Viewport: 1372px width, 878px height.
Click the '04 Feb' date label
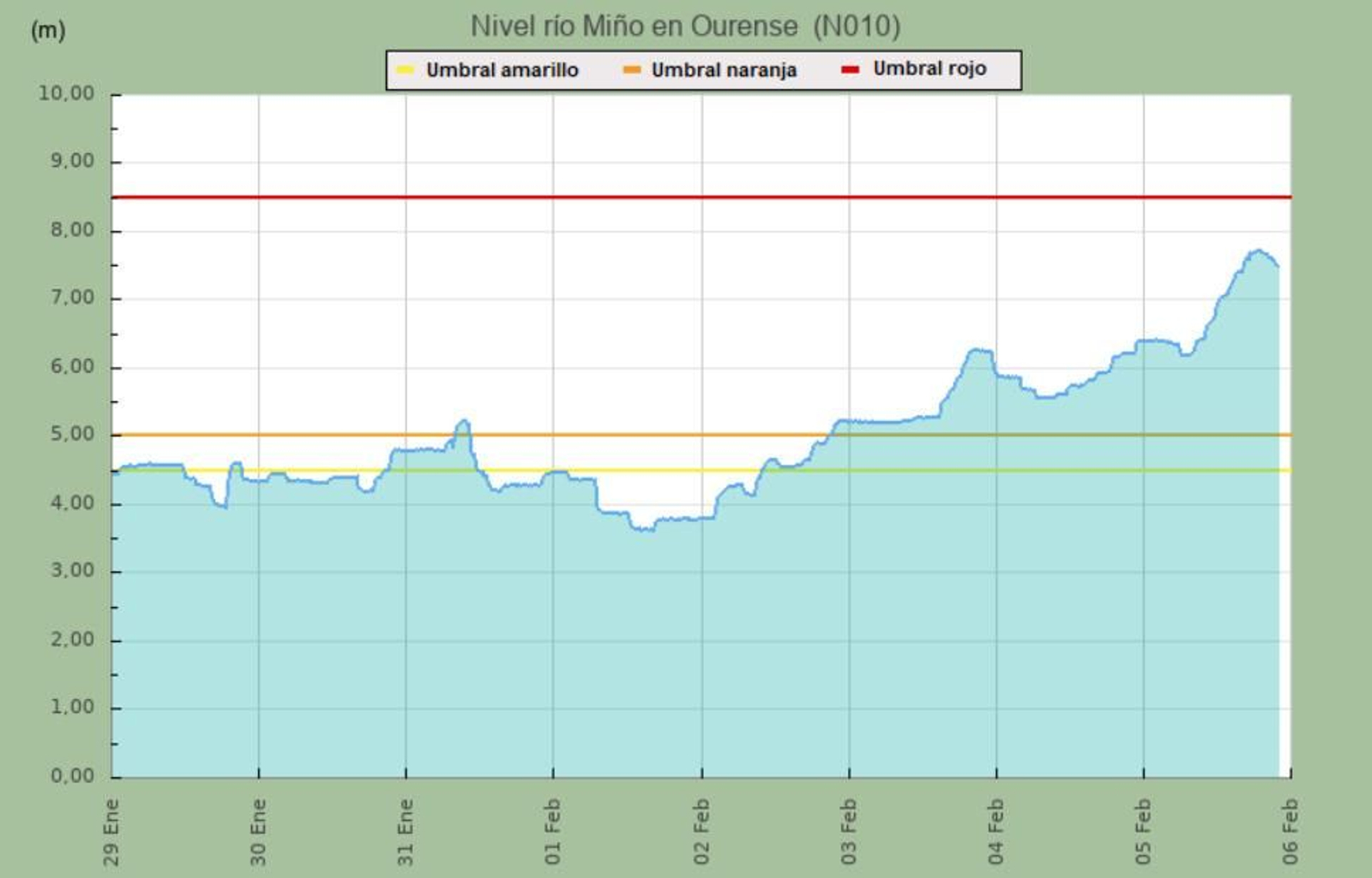996,831
